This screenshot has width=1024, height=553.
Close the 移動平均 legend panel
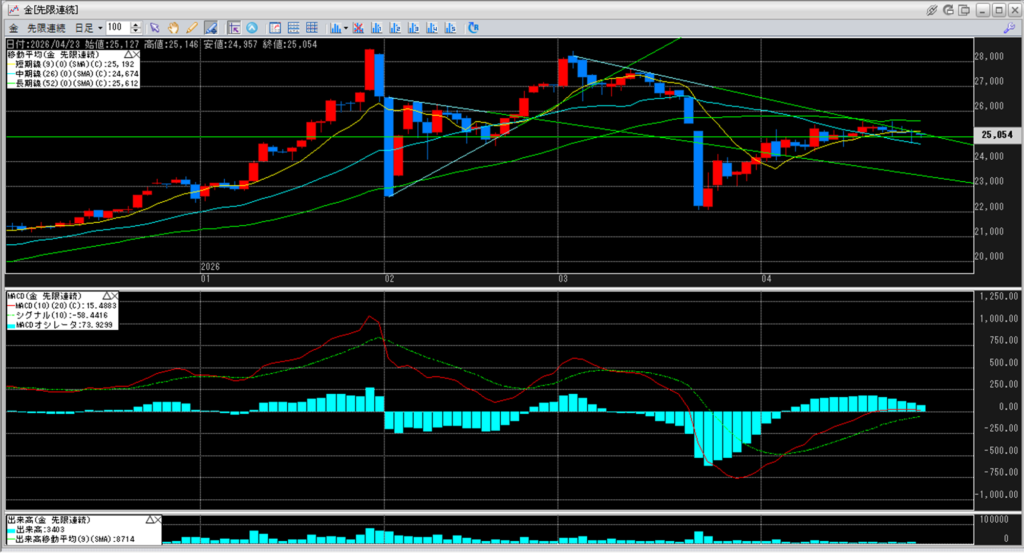pyautogui.click(x=135, y=55)
